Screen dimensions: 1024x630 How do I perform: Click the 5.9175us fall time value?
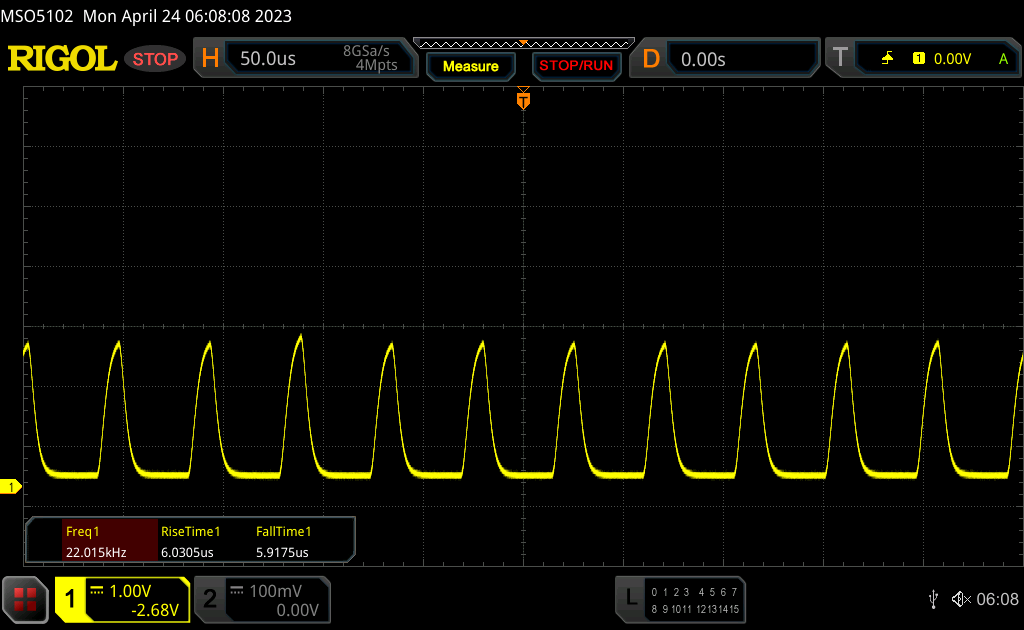click(x=282, y=552)
